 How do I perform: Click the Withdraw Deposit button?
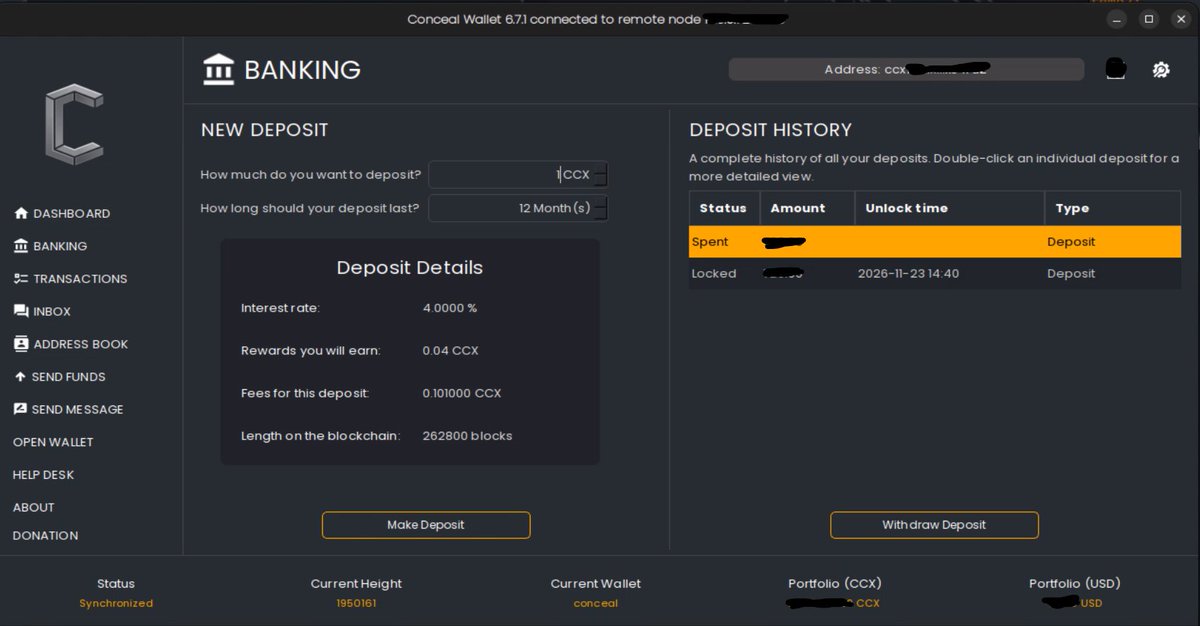tap(934, 525)
